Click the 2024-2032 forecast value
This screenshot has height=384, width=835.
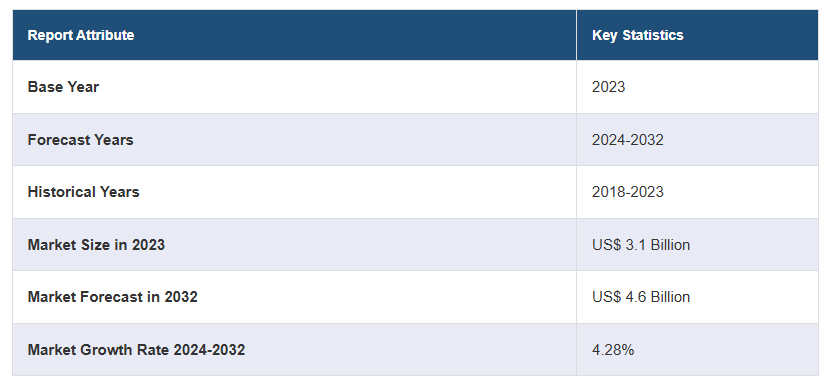tap(627, 140)
